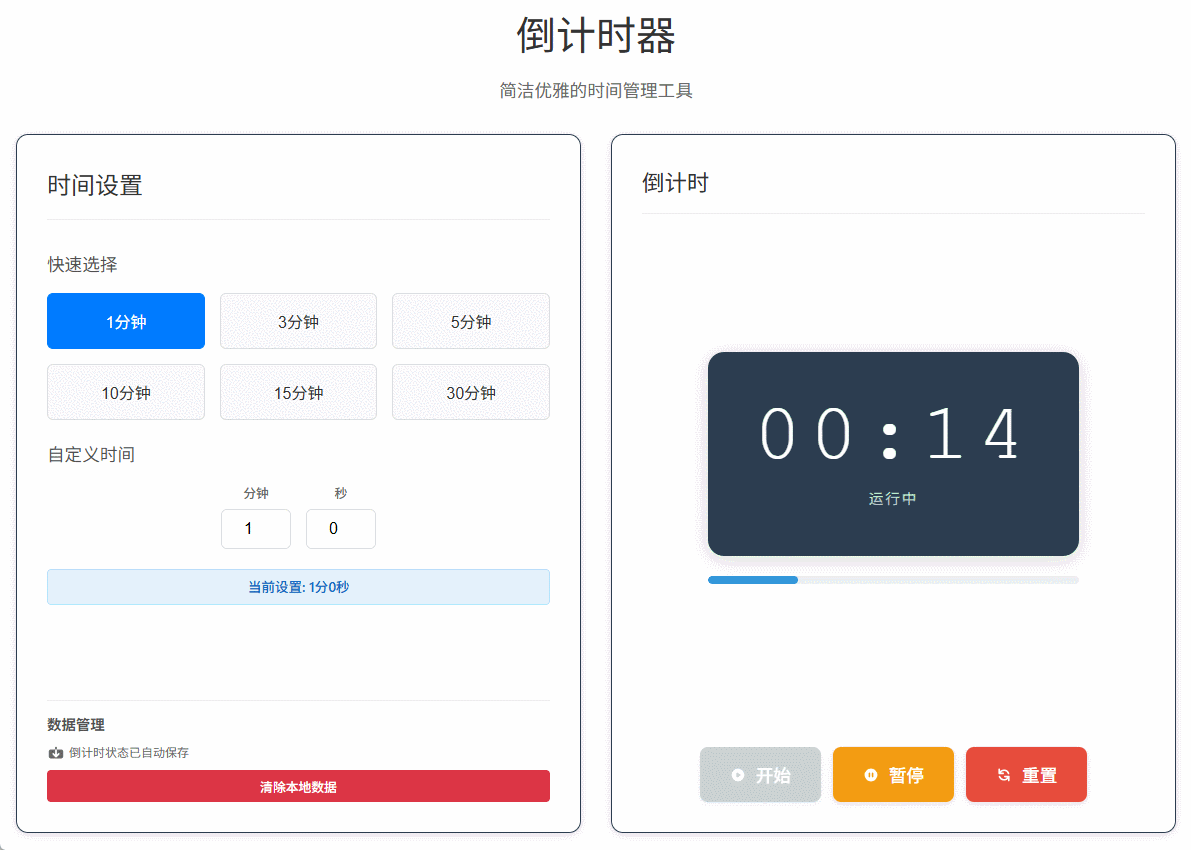Choose the 30分钟 preset
Viewport: 1191px width, 850px height.
pyautogui.click(x=471, y=392)
